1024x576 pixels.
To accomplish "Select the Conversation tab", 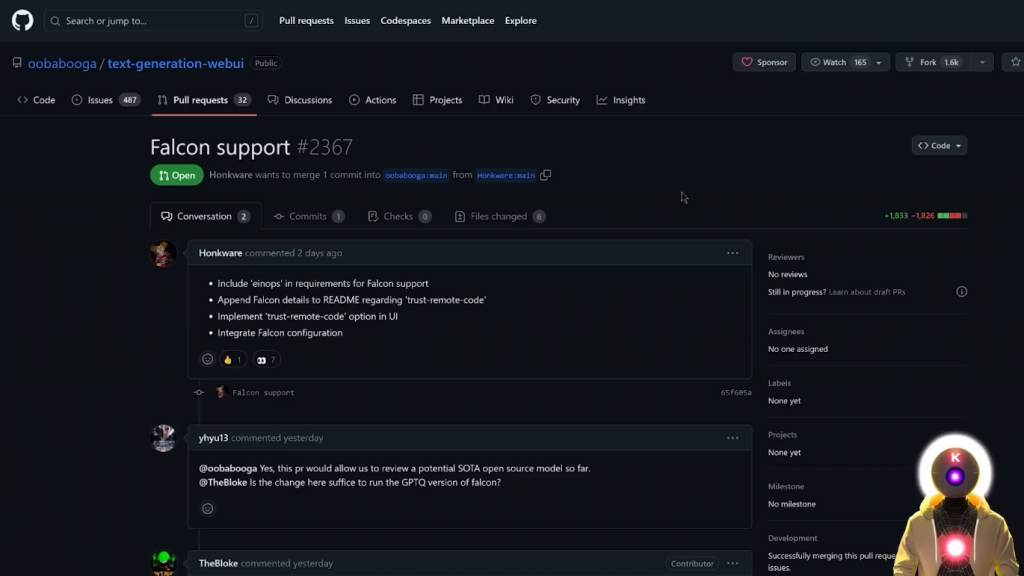I will pos(205,216).
